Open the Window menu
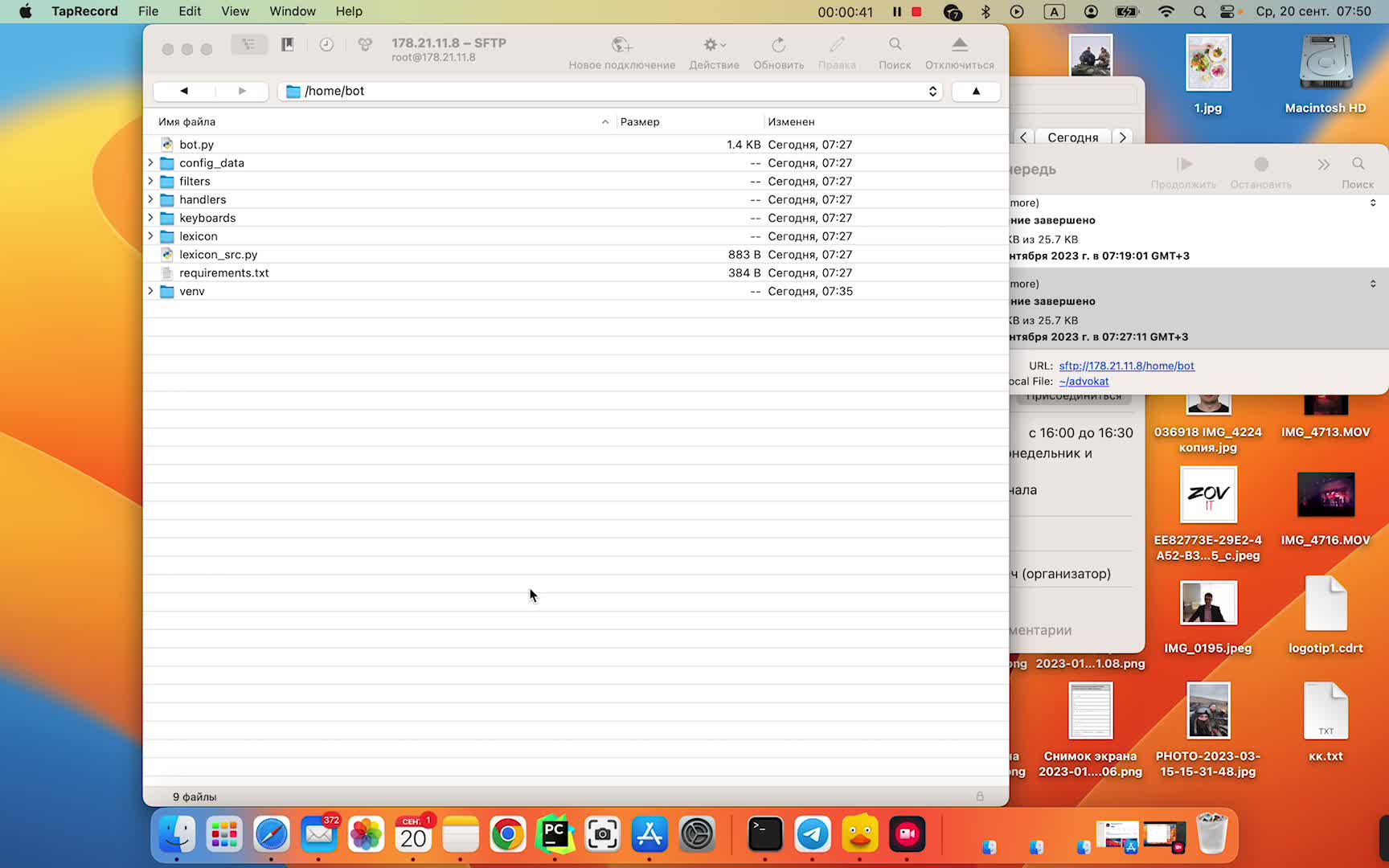This screenshot has height=868, width=1389. coord(293,11)
